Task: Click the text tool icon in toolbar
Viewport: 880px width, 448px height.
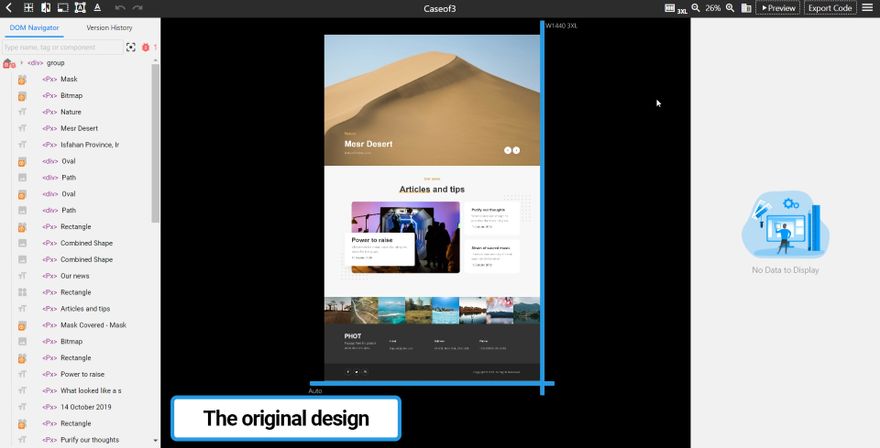Action: 97,8
